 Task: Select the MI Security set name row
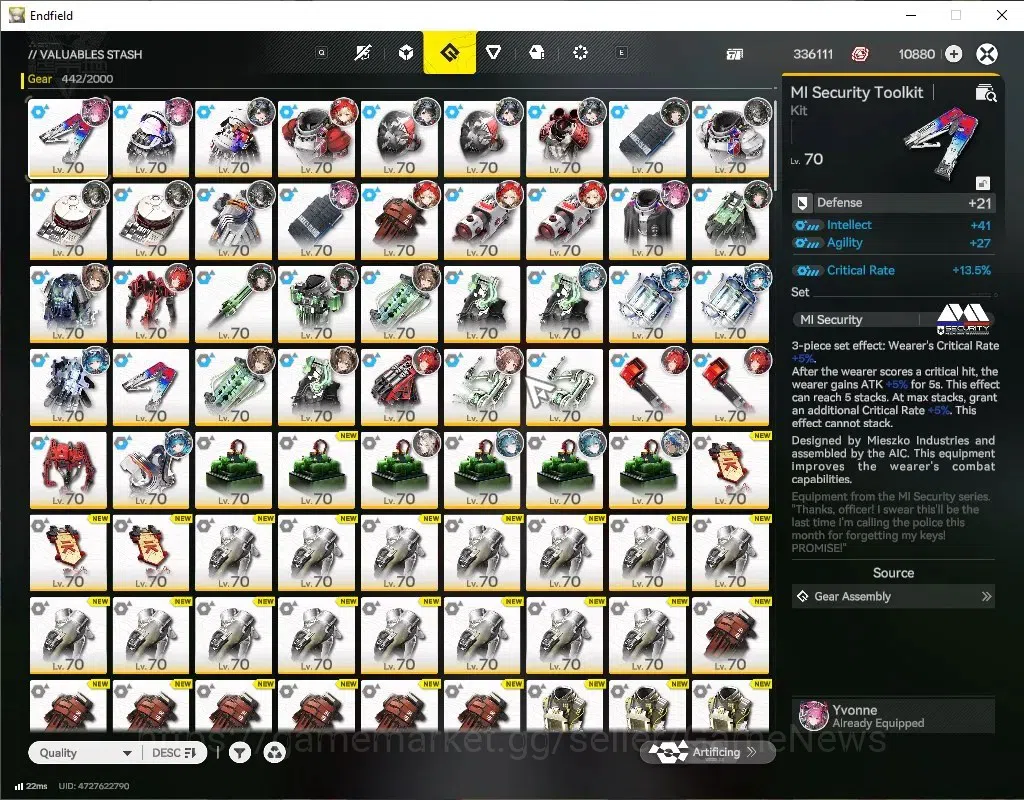click(893, 319)
